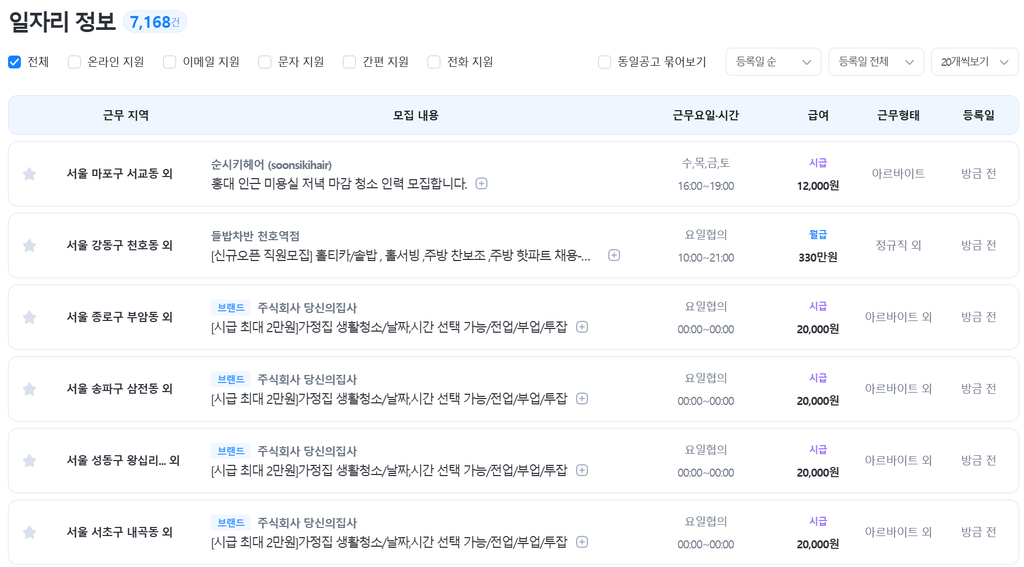Click the 모집 내용 column header
Viewport: 1024px width, 567px height.
pos(415,116)
